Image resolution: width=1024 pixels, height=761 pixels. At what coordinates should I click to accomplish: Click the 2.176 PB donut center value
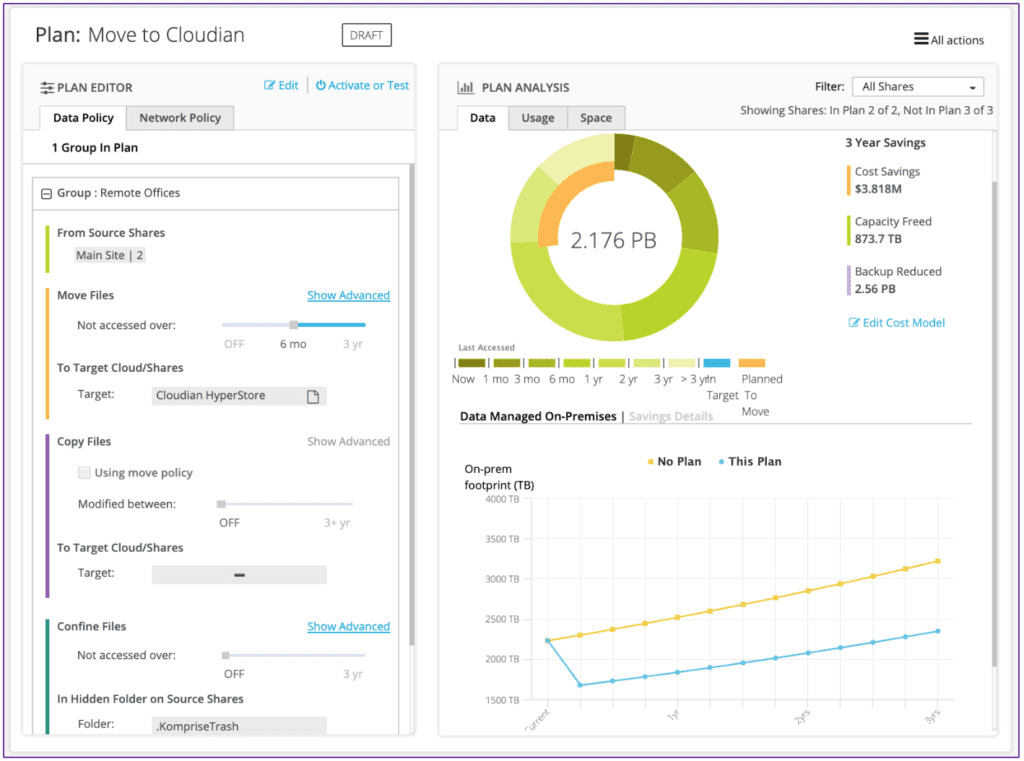pyautogui.click(x=613, y=240)
